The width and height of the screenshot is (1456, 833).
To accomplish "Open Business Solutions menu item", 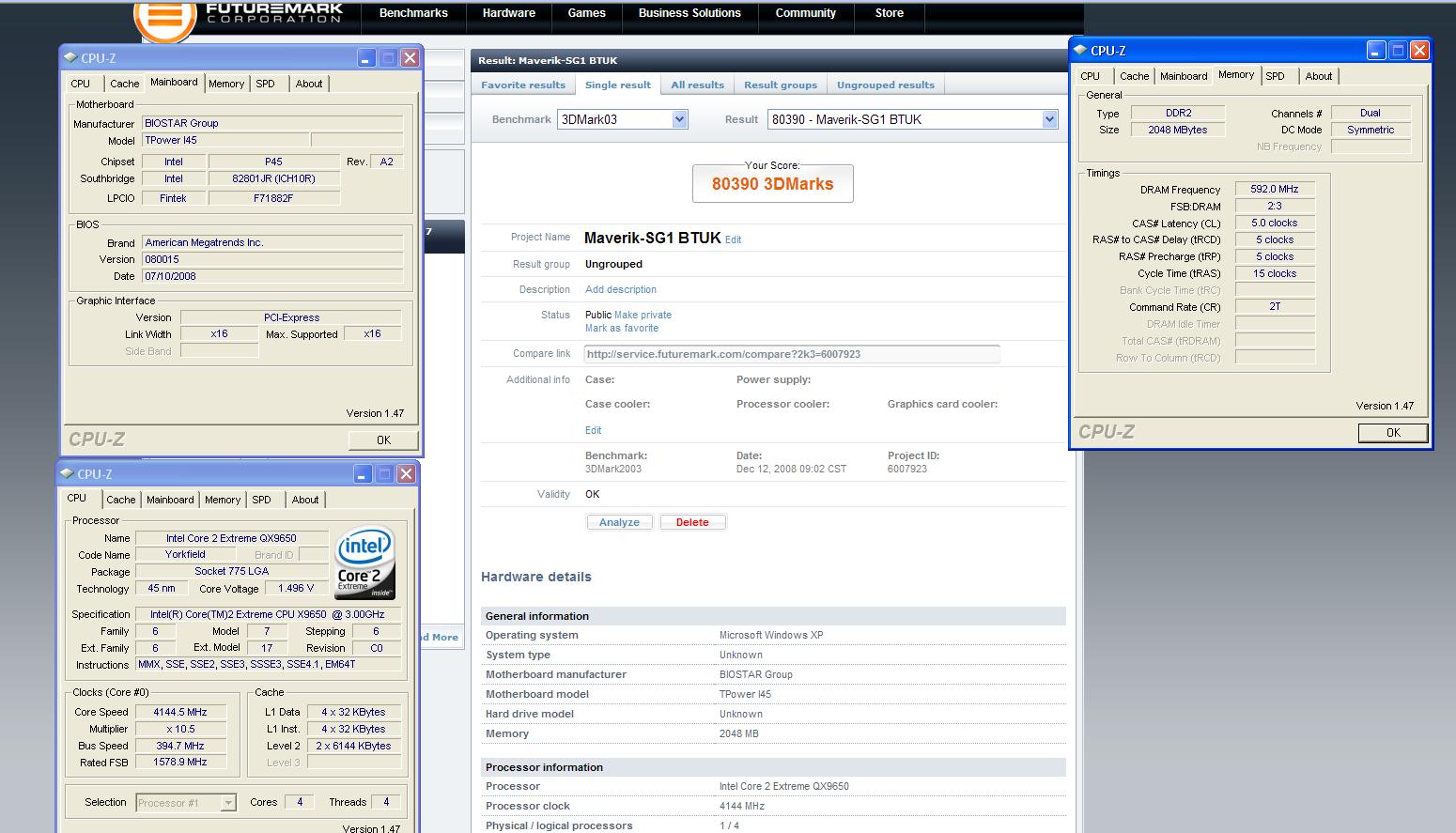I will tap(689, 13).
